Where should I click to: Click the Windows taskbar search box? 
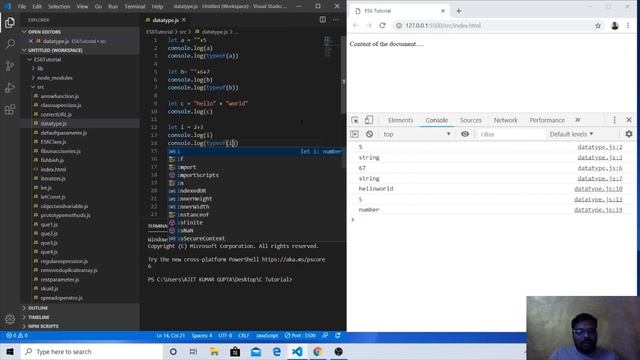click(92, 351)
